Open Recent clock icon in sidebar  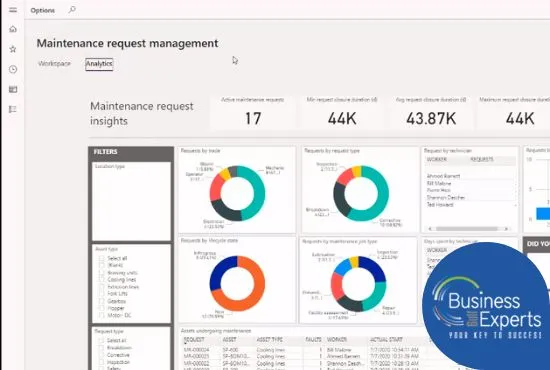click(13, 69)
